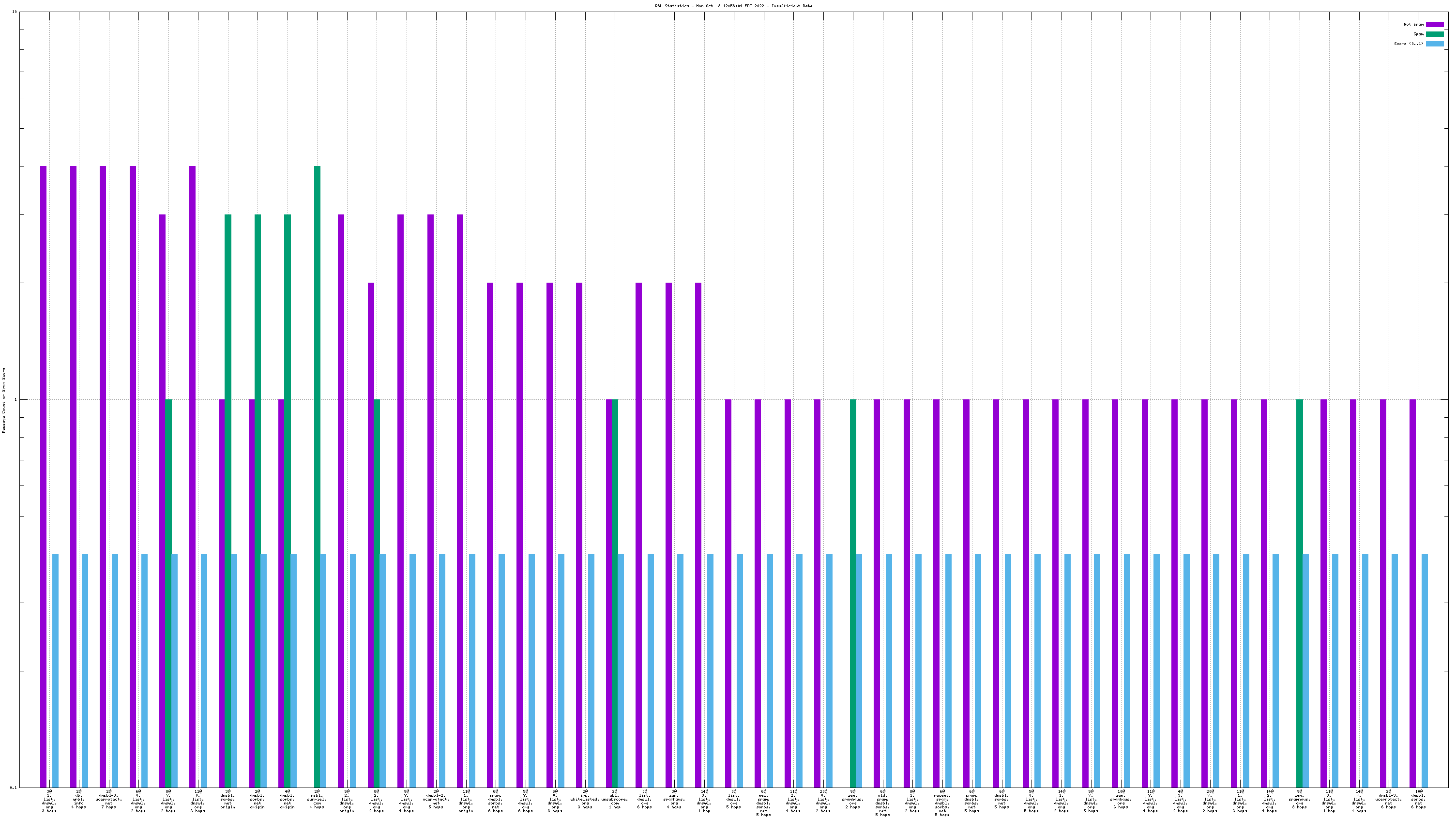Image resolution: width=1456 pixels, height=819 pixels.
Task: Click the y-axis tick label '0.1'
Action: coord(14,788)
